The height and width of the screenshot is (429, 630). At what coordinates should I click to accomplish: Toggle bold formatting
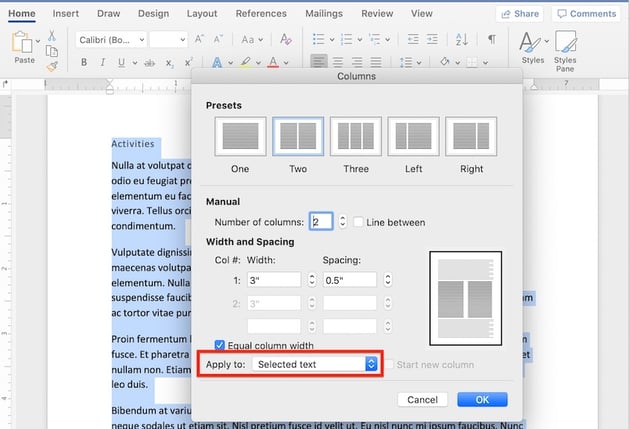point(84,62)
